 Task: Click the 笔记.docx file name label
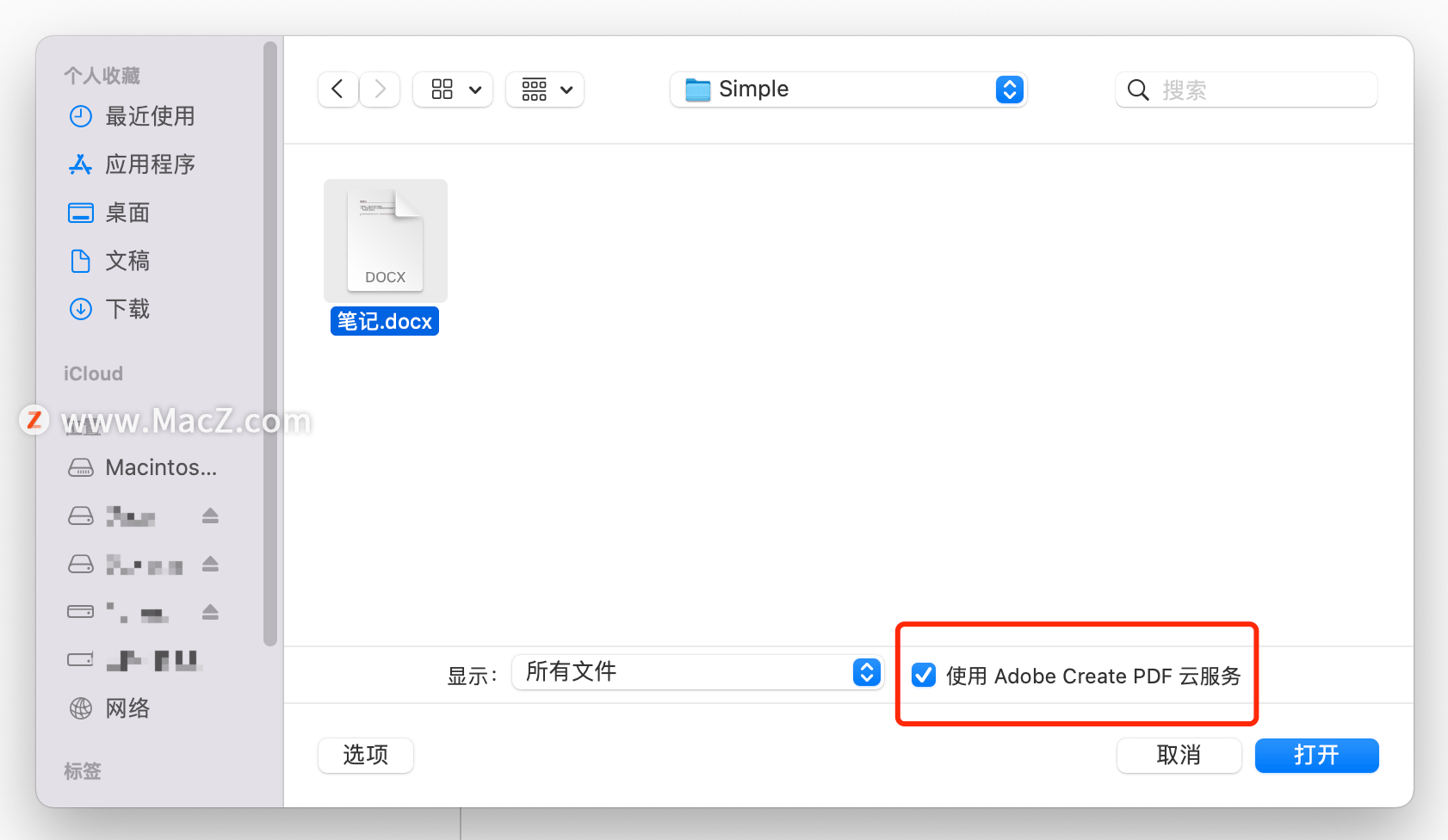pyautogui.click(x=385, y=321)
